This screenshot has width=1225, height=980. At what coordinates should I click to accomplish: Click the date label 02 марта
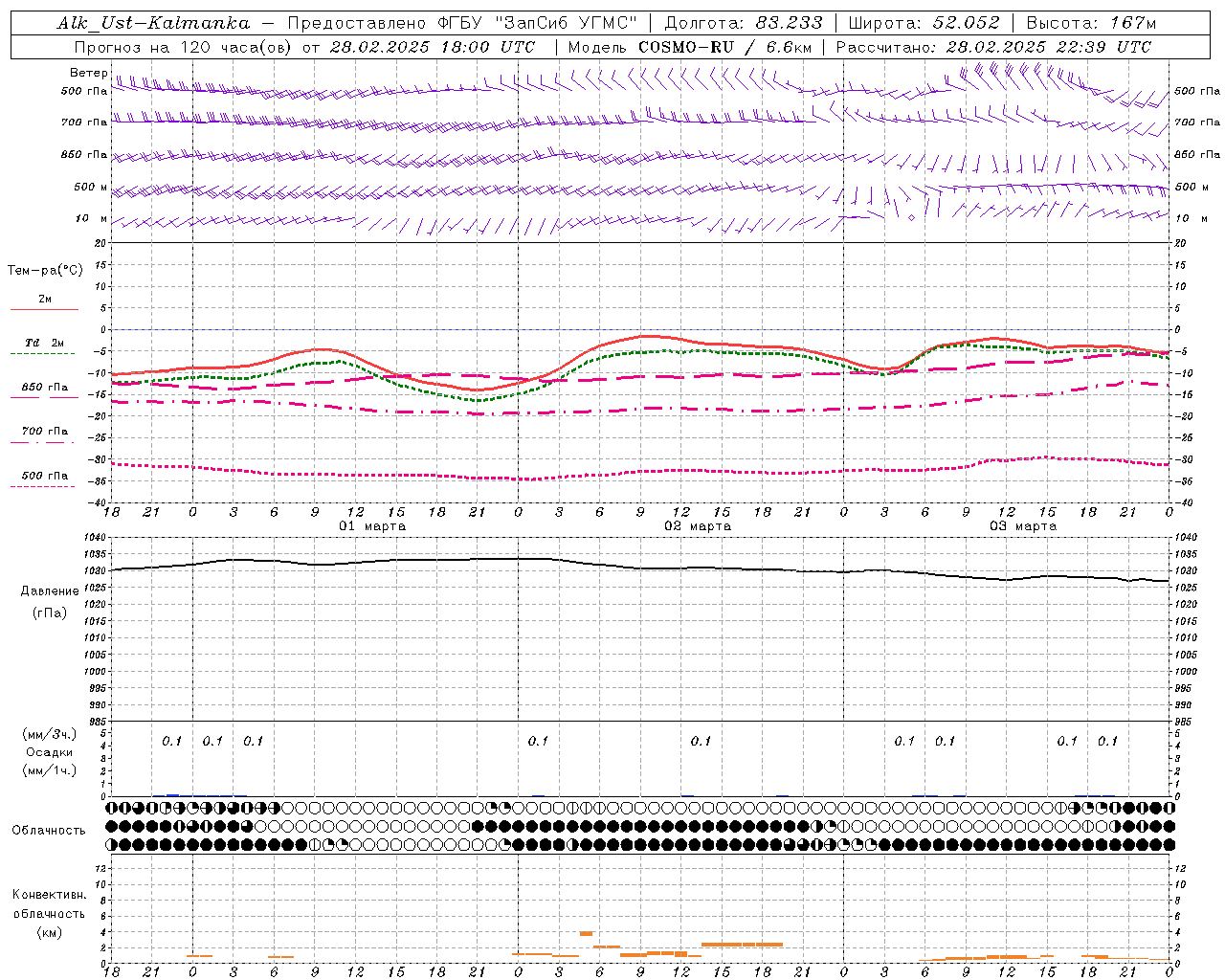point(698,526)
